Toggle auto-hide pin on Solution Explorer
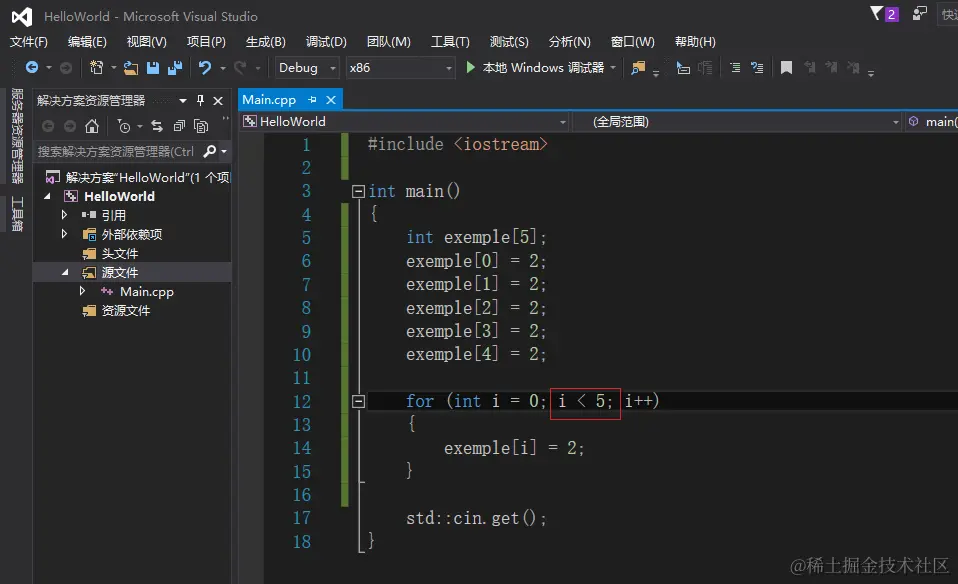Screen dimensions: 958x584 pos(200,100)
